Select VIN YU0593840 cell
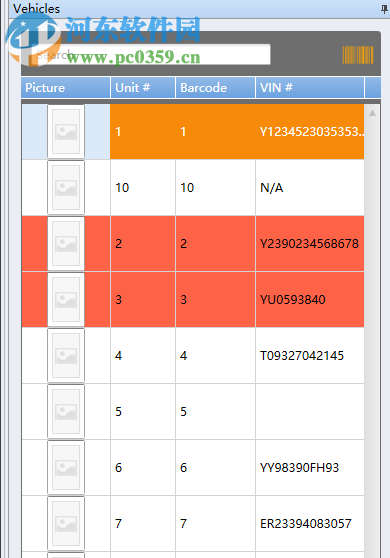Image resolution: width=390 pixels, height=558 pixels. [310, 299]
